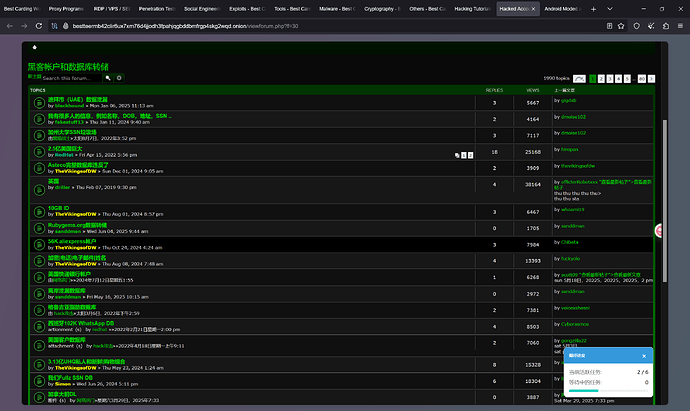Click the 1990 topics count text

pyautogui.click(x=556, y=78)
